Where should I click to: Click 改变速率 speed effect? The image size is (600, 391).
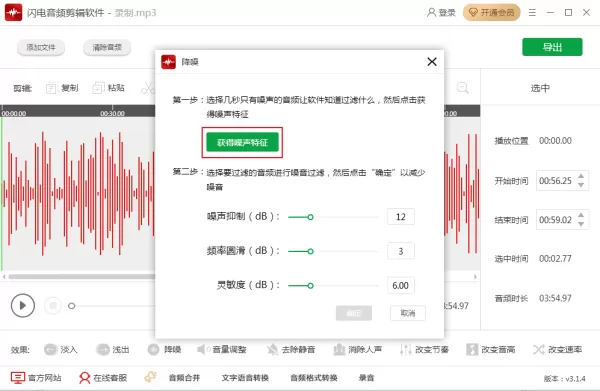(558, 349)
